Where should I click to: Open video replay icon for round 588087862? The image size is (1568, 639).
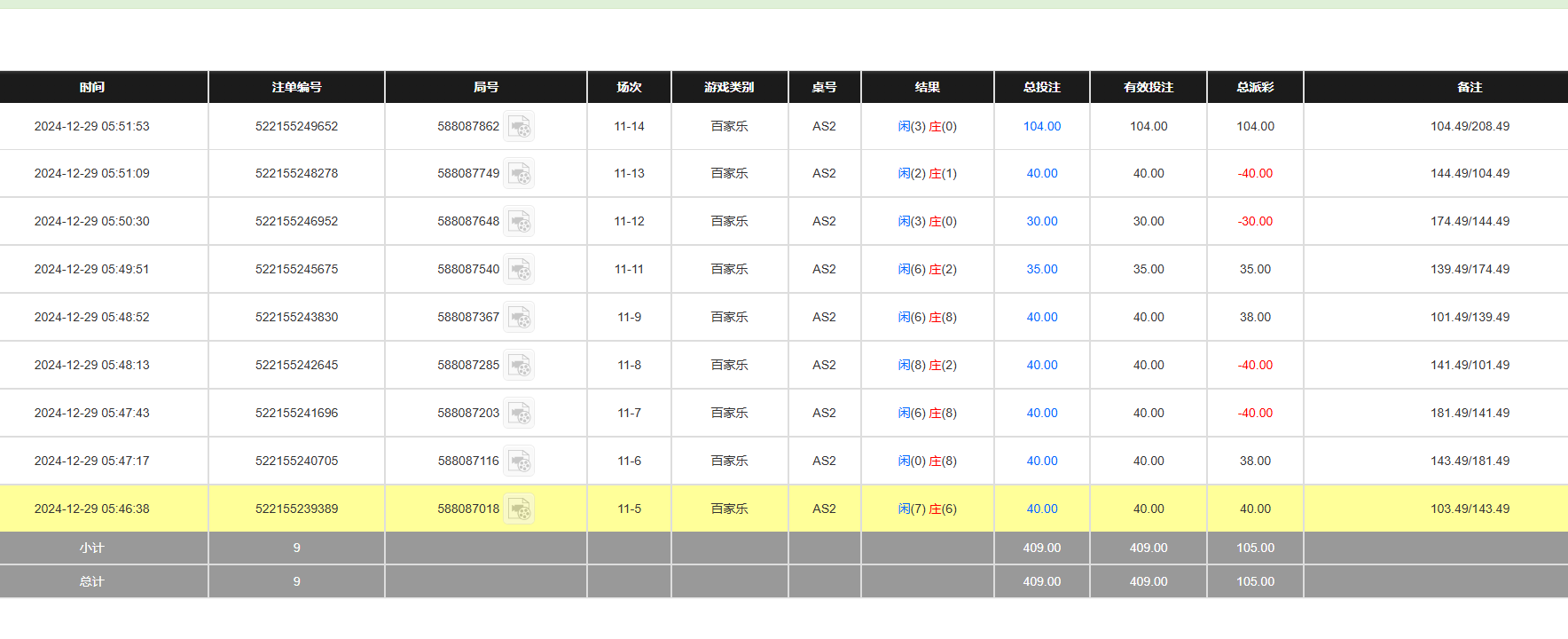(x=519, y=127)
